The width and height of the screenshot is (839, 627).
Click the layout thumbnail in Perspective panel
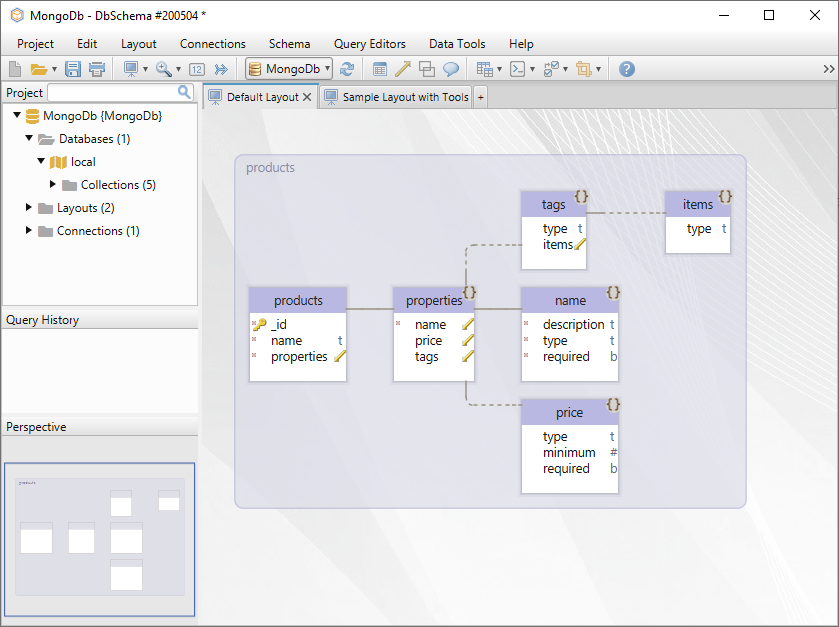[99, 540]
